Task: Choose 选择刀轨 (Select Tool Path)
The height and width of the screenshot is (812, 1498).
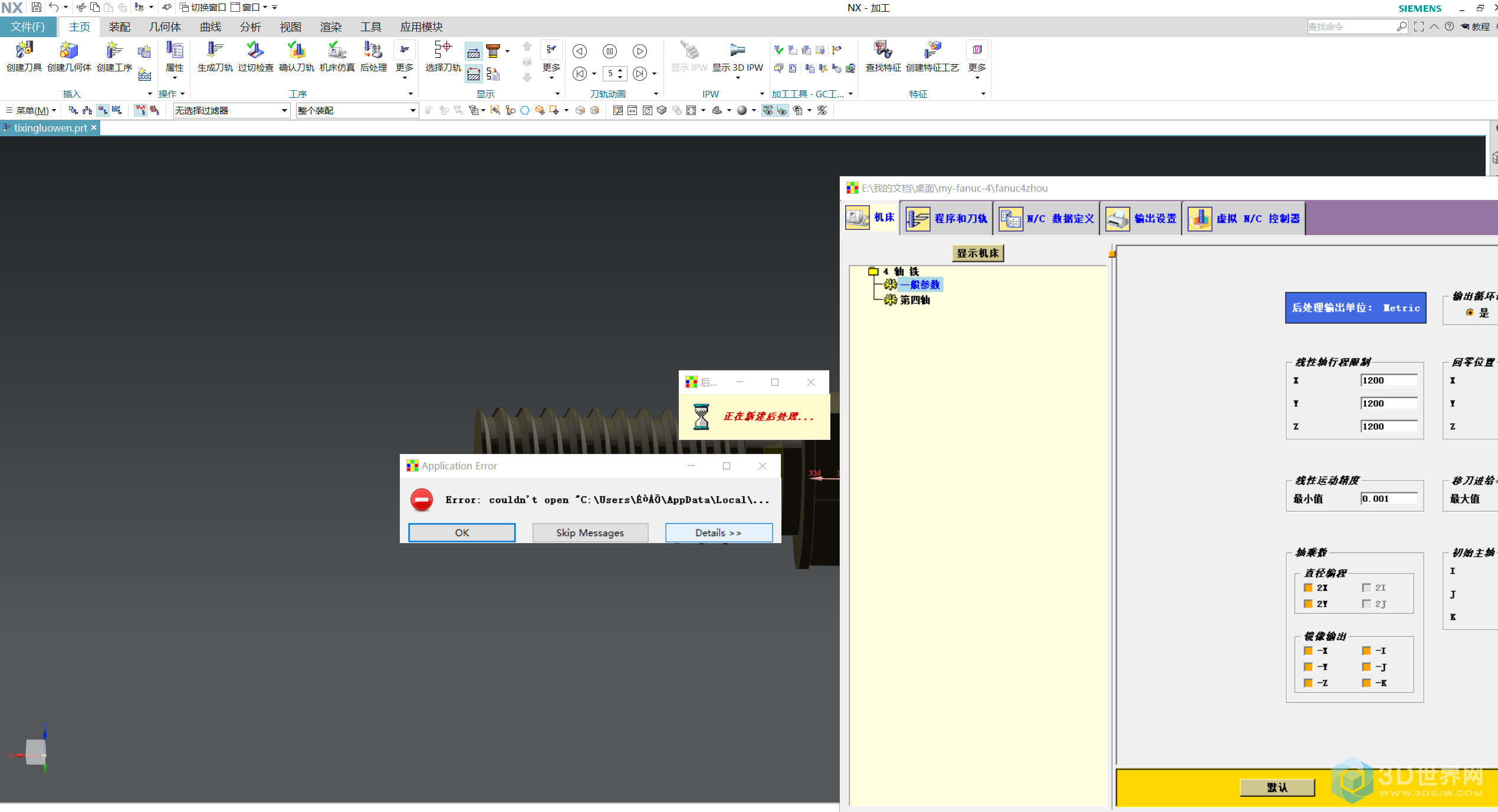Action: pos(444,57)
